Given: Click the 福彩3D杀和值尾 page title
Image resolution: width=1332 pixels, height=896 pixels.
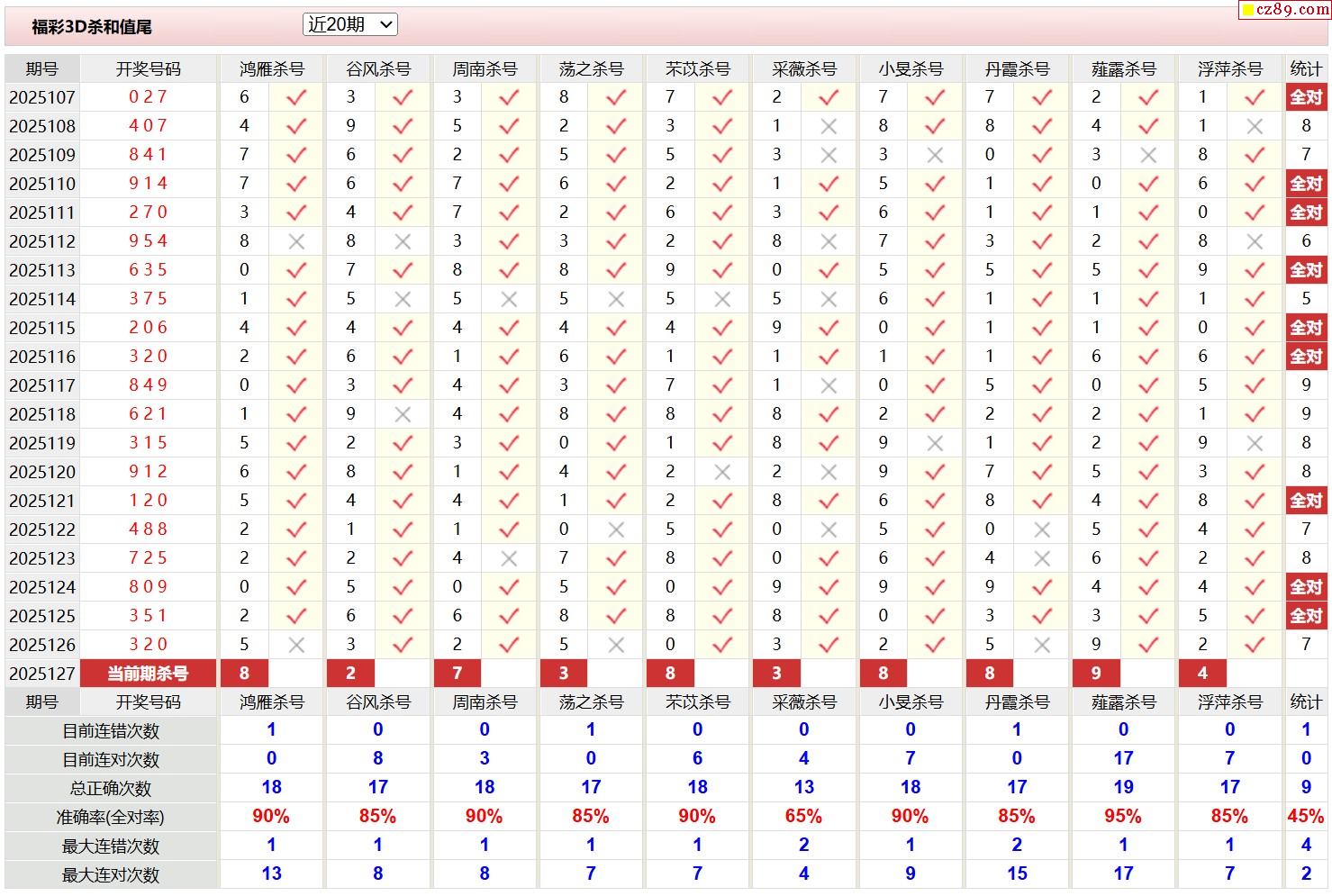Looking at the screenshot, I should point(92,27).
